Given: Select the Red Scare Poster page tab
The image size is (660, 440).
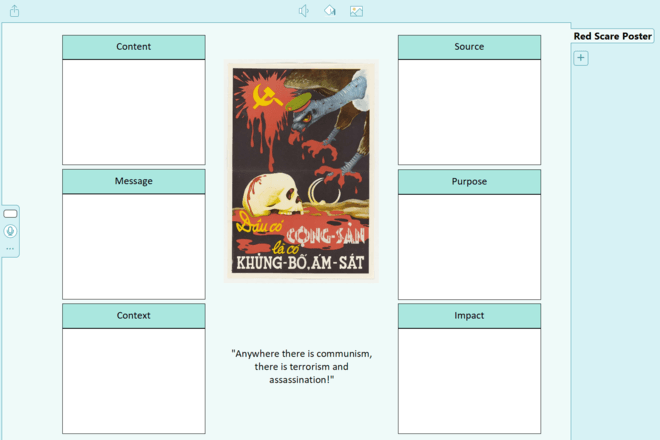Looking at the screenshot, I should [612, 36].
